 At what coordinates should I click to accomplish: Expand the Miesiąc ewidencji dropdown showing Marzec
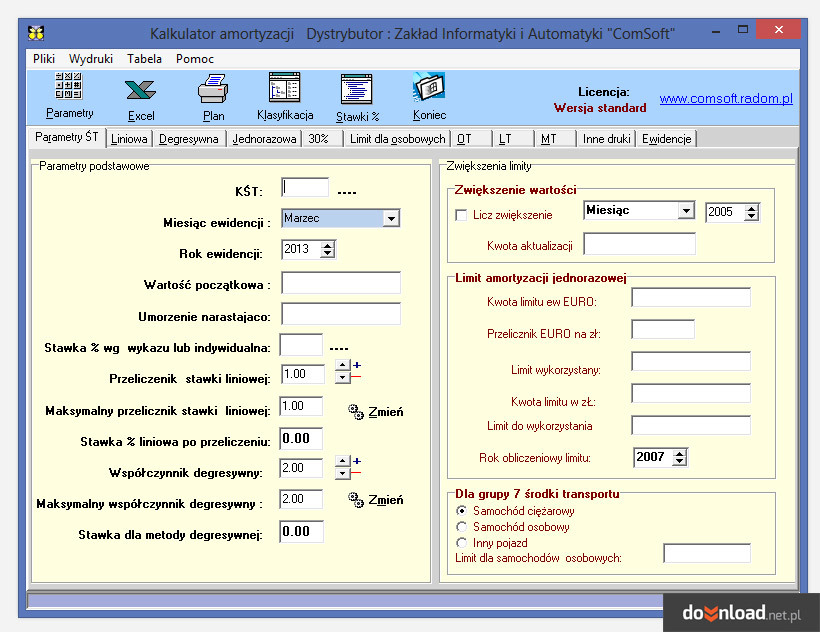pos(391,219)
